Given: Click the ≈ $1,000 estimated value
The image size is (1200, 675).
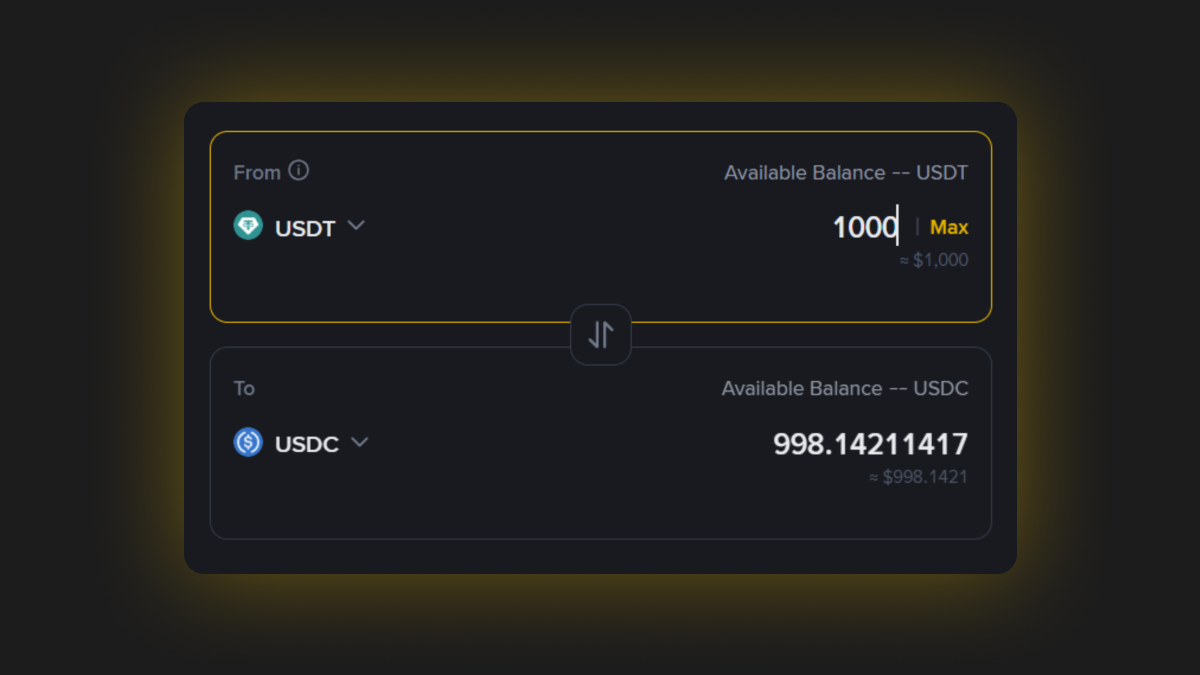Looking at the screenshot, I should coord(933,261).
